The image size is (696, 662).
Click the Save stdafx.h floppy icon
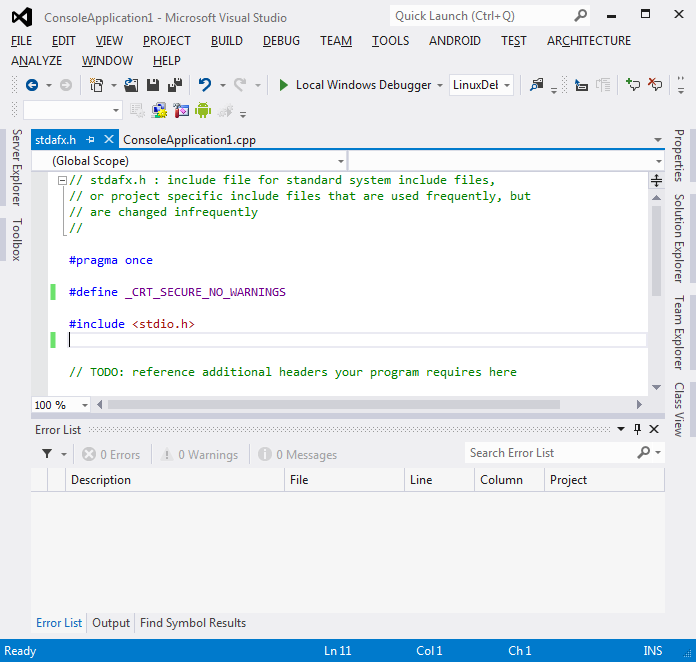tap(153, 85)
